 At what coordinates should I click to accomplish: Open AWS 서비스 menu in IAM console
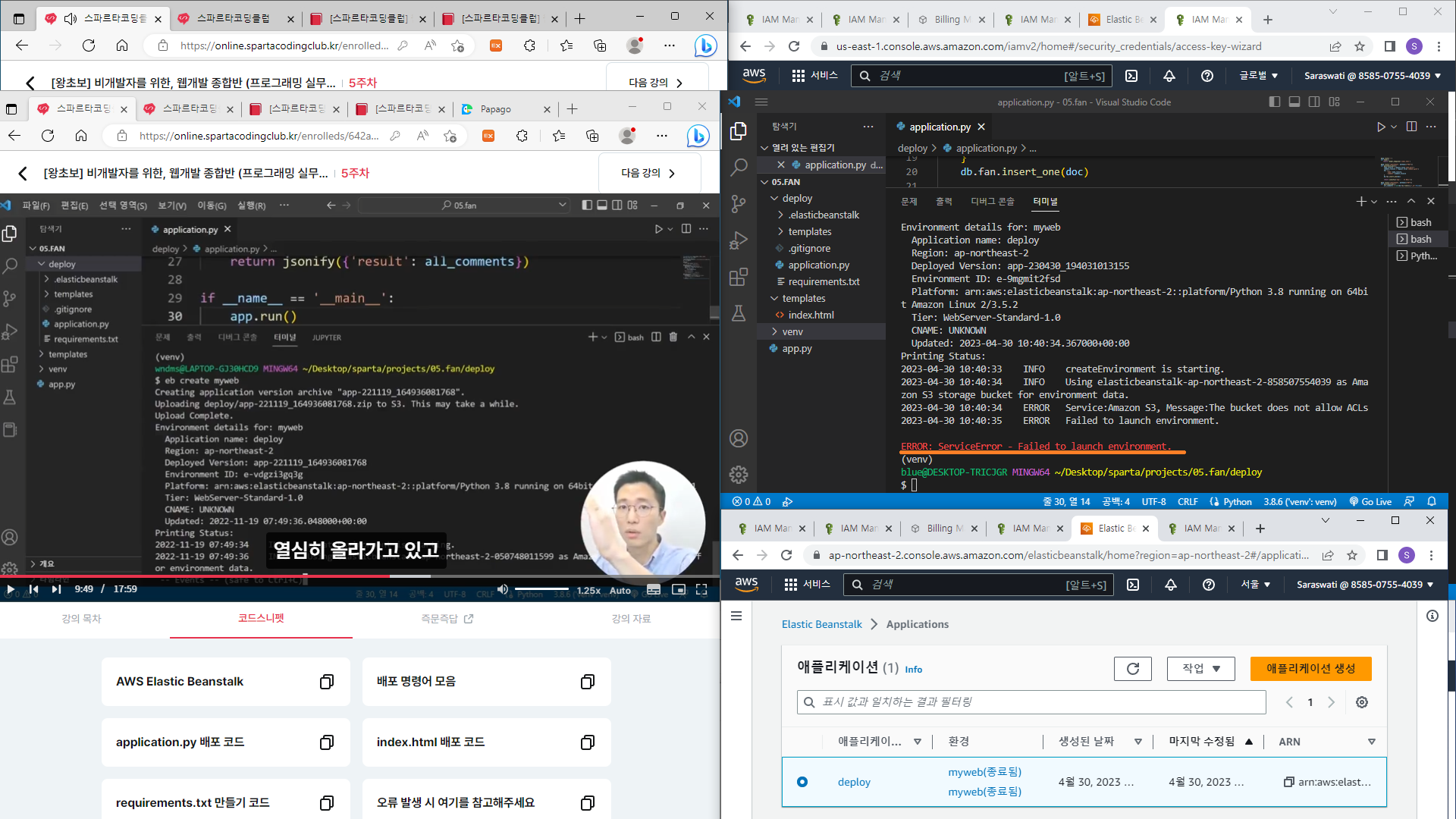pyautogui.click(x=814, y=76)
